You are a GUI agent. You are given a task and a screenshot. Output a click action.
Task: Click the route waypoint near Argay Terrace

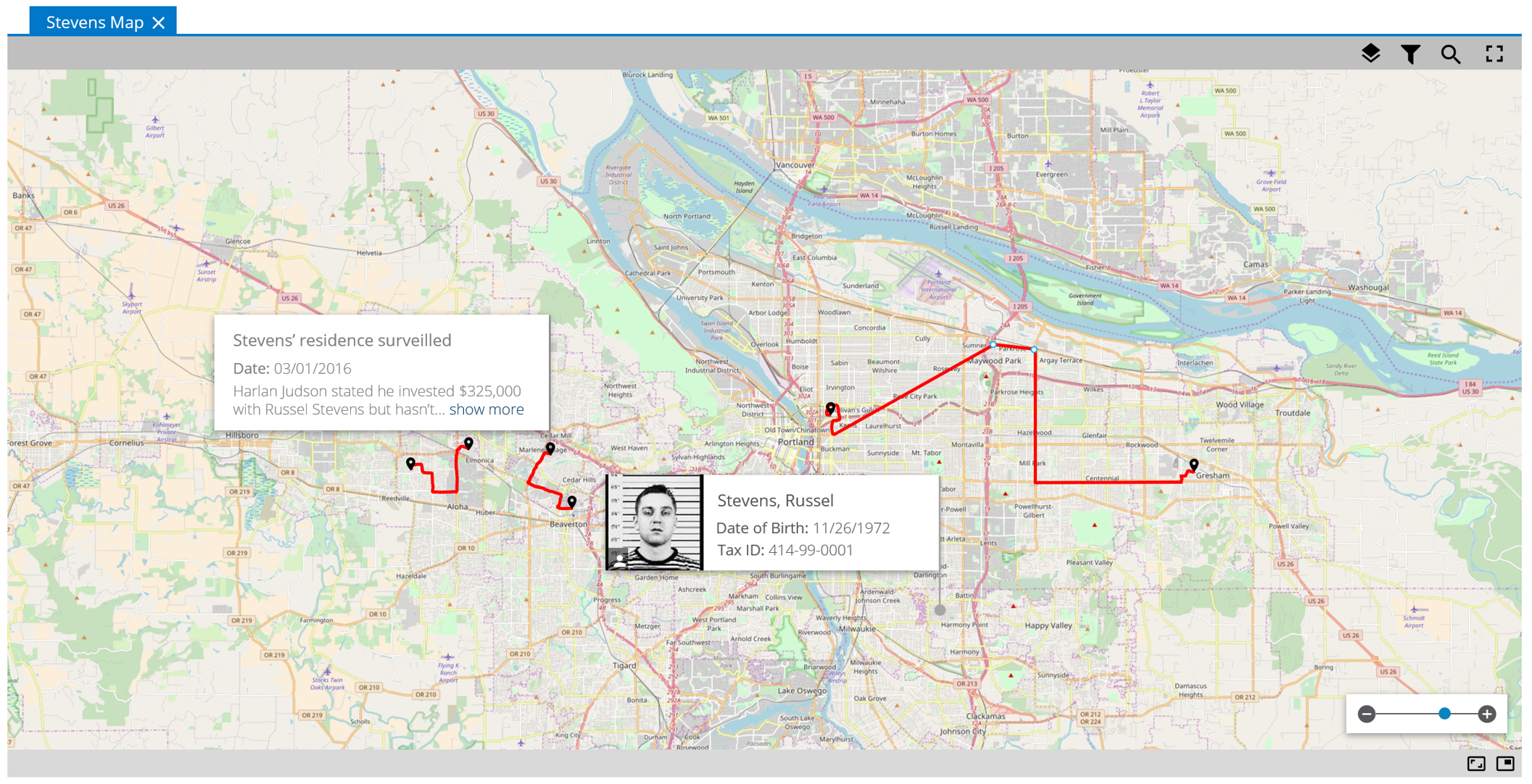tap(1034, 350)
